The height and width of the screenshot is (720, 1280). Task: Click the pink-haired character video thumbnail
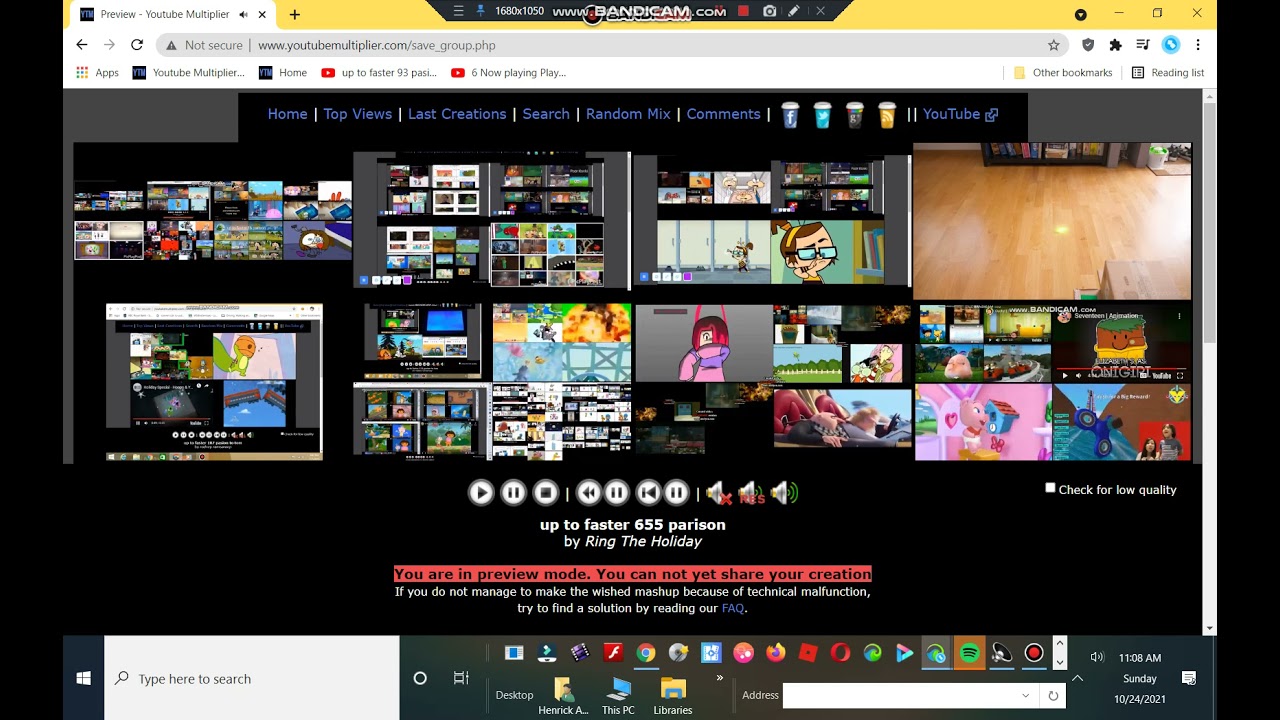click(703, 343)
